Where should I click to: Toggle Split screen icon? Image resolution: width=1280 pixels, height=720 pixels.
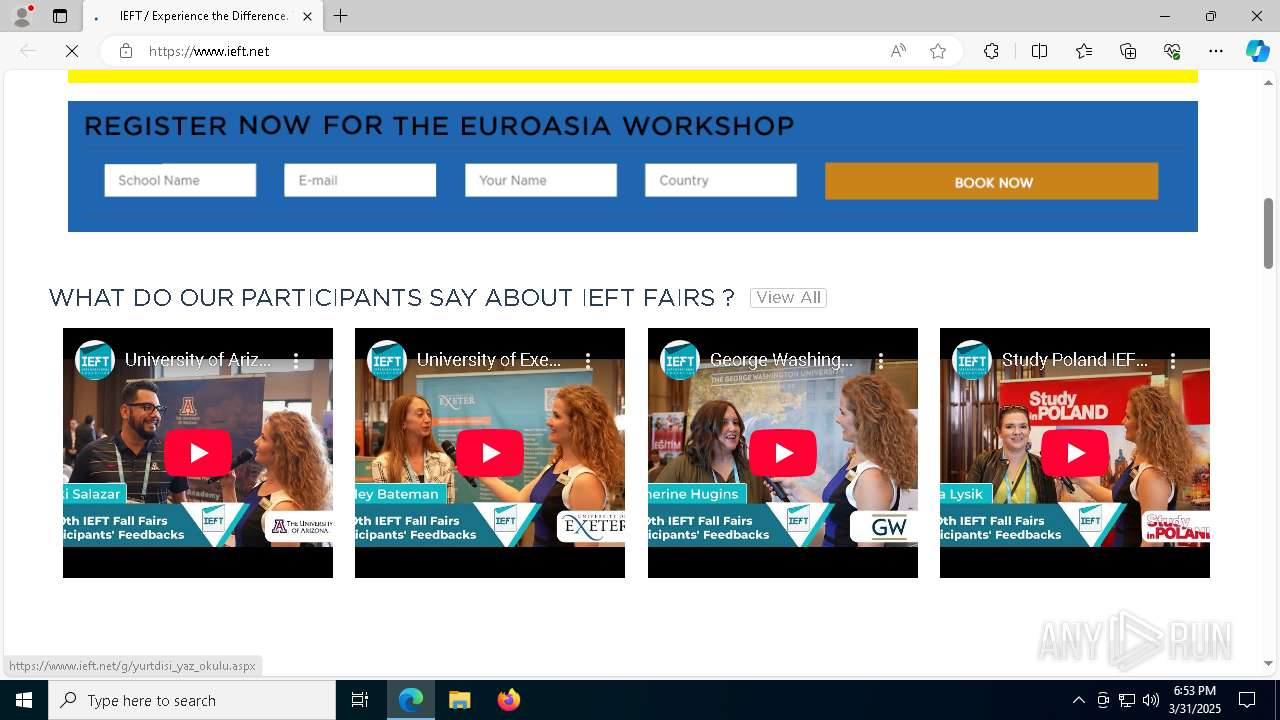tap(1039, 51)
